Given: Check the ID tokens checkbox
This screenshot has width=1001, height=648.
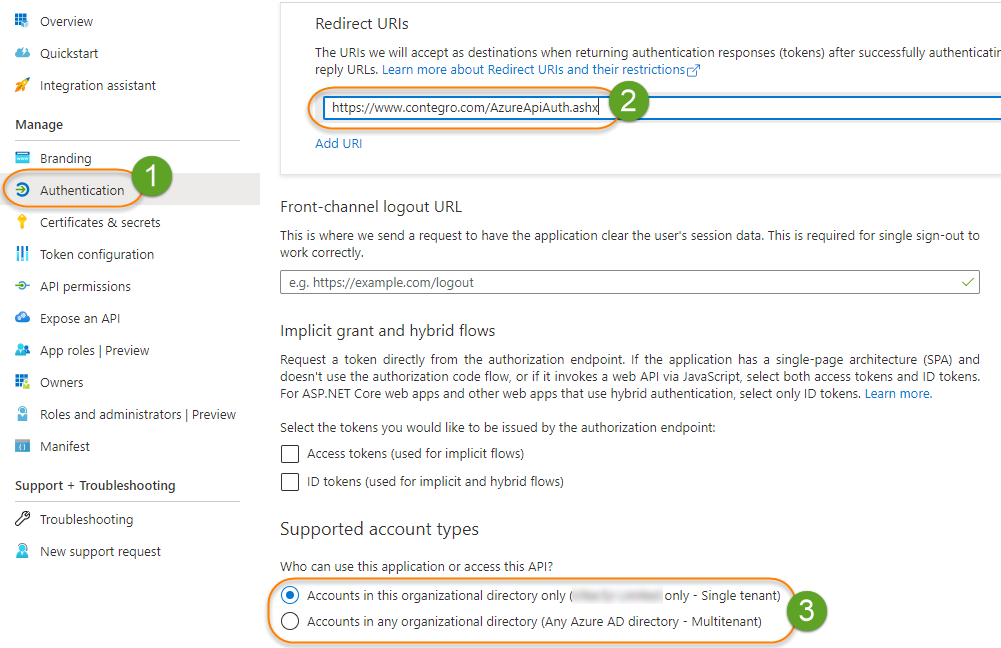Looking at the screenshot, I should [290, 481].
